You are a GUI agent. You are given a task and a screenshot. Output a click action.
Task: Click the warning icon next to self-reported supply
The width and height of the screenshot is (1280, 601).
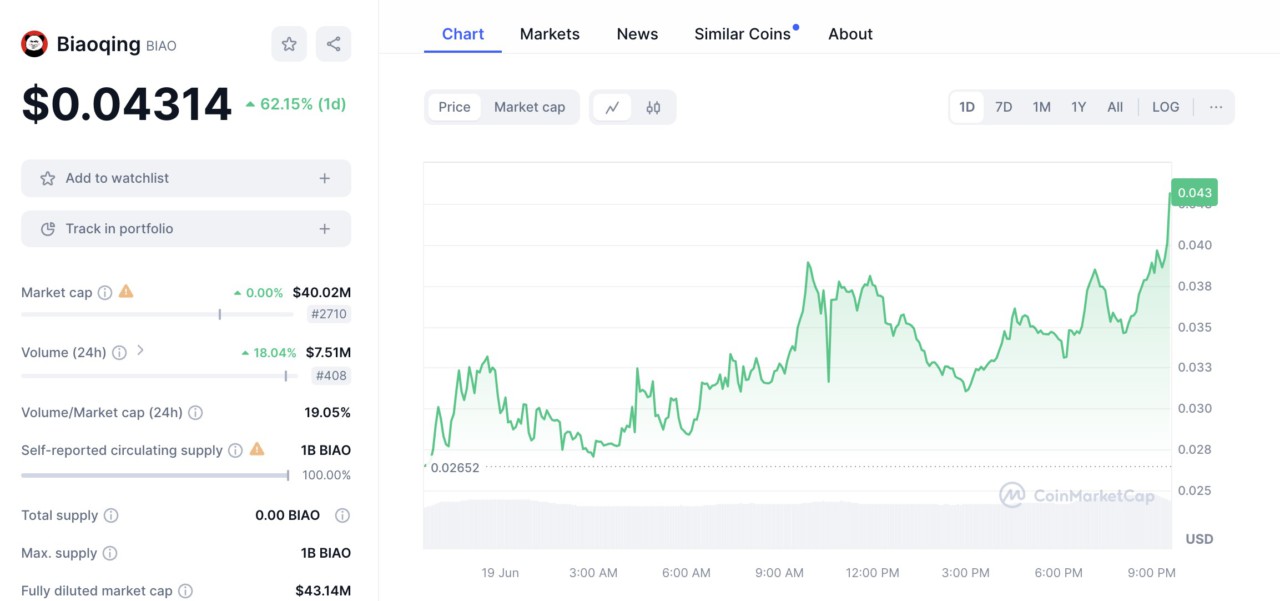[256, 450]
